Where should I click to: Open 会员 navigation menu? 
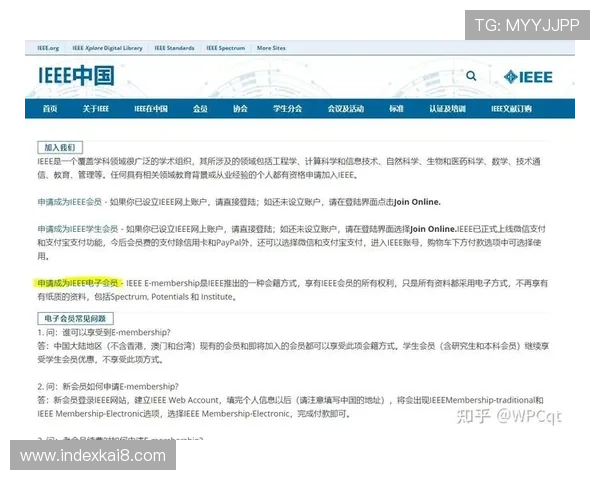tap(200, 109)
